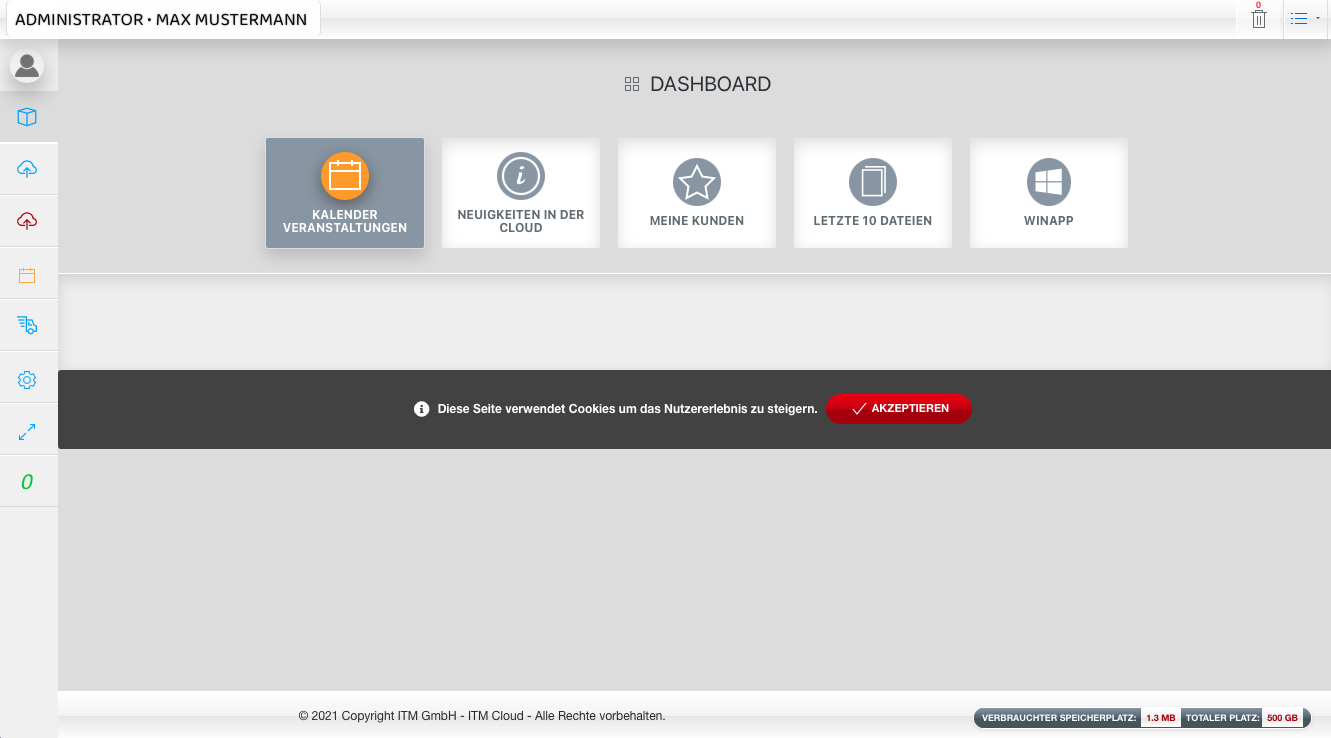Viewport: 1331px width, 738px height.
Task: Click the blue cloud upload icon
Action: pos(27,169)
